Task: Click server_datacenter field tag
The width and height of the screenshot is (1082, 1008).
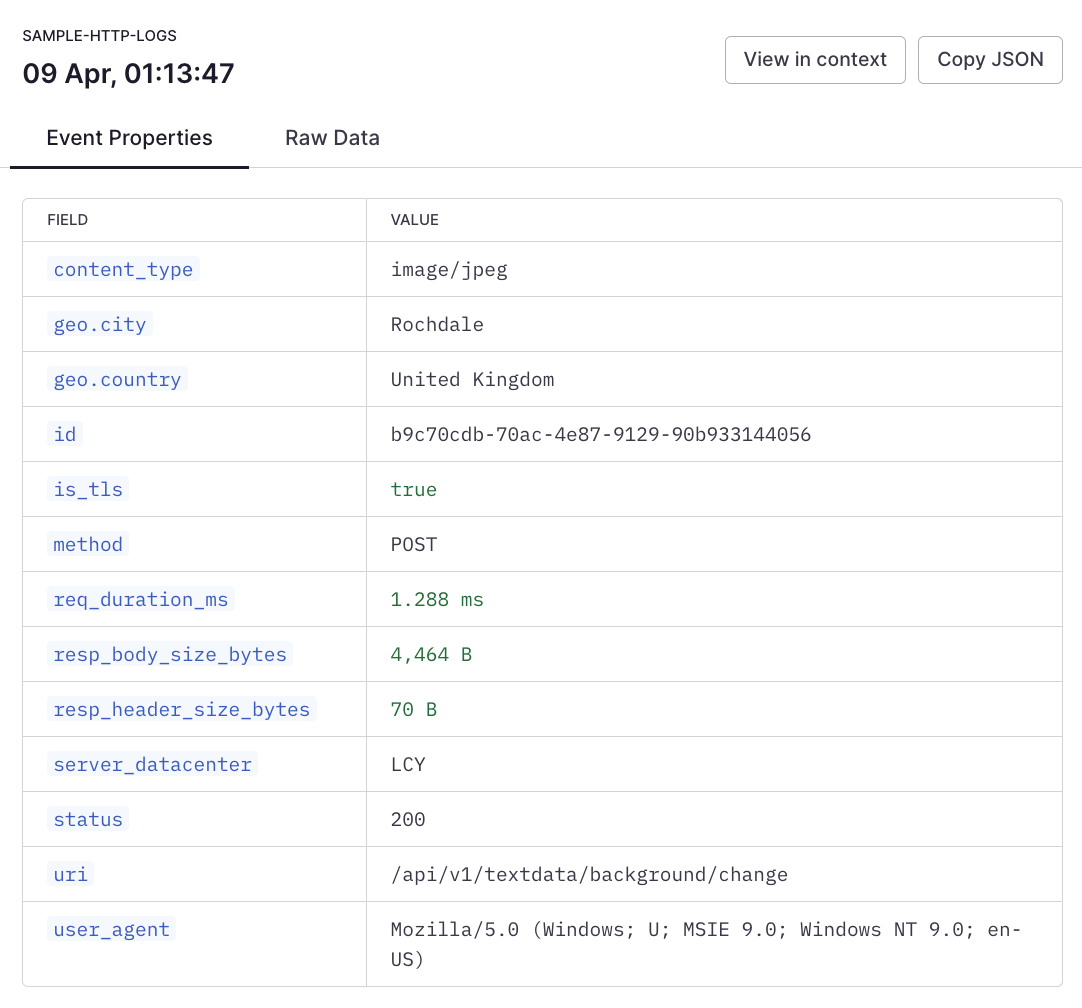Action: (x=153, y=764)
